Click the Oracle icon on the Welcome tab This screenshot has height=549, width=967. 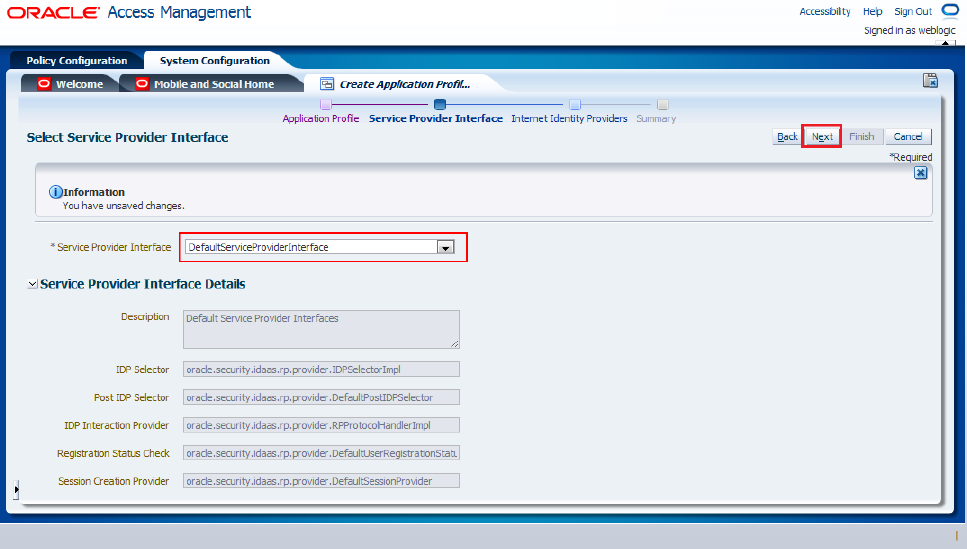[x=44, y=84]
